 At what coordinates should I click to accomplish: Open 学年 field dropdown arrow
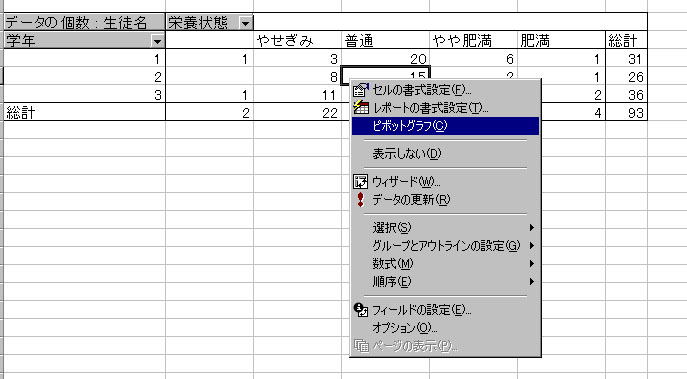[157, 41]
